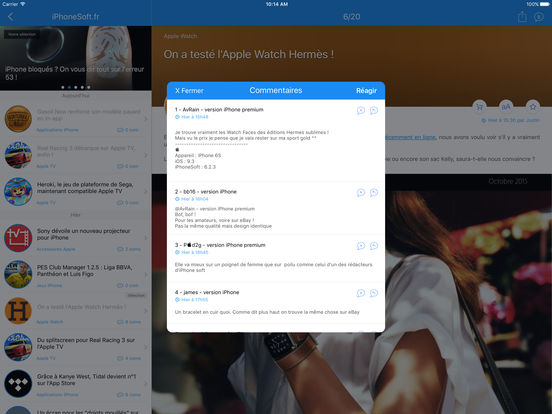Tap Hier à 17h55 timestamp on james's comment

coord(192,300)
